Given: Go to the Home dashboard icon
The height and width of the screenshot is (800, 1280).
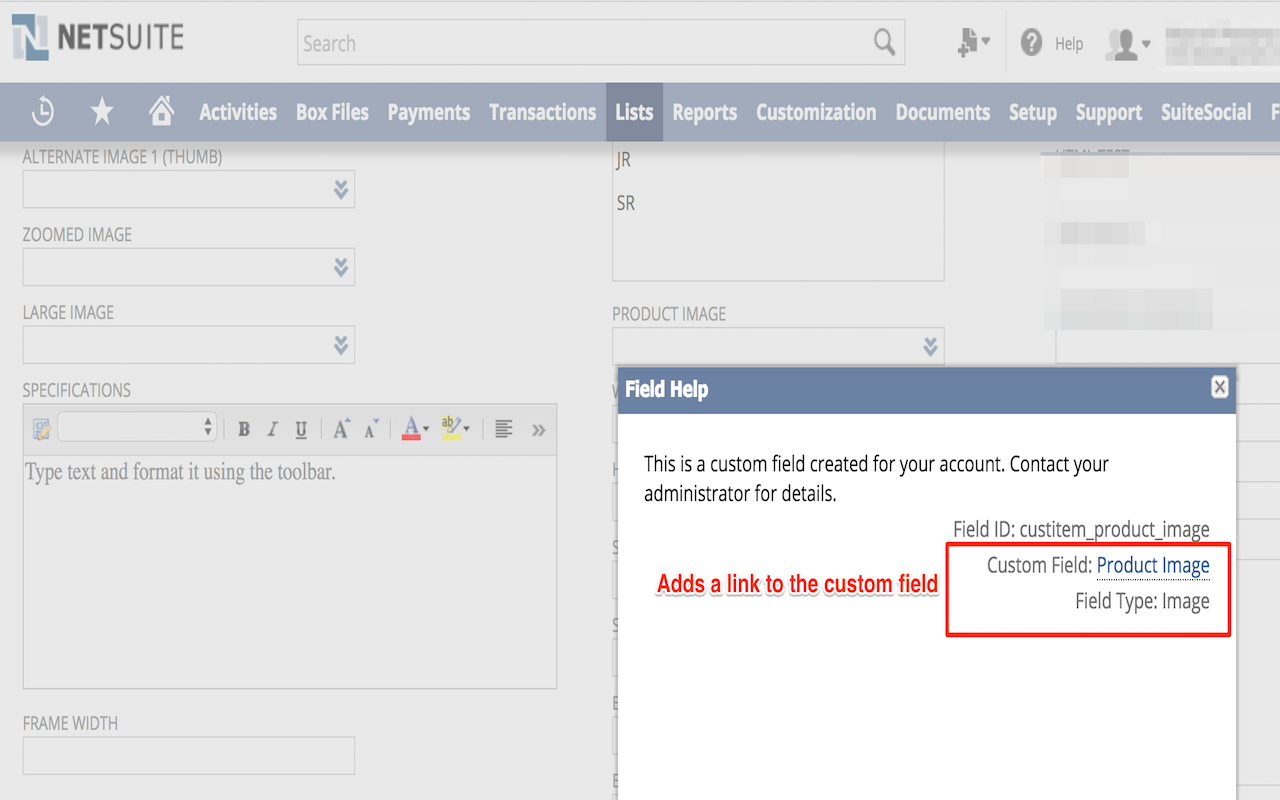Looking at the screenshot, I should coord(160,112).
